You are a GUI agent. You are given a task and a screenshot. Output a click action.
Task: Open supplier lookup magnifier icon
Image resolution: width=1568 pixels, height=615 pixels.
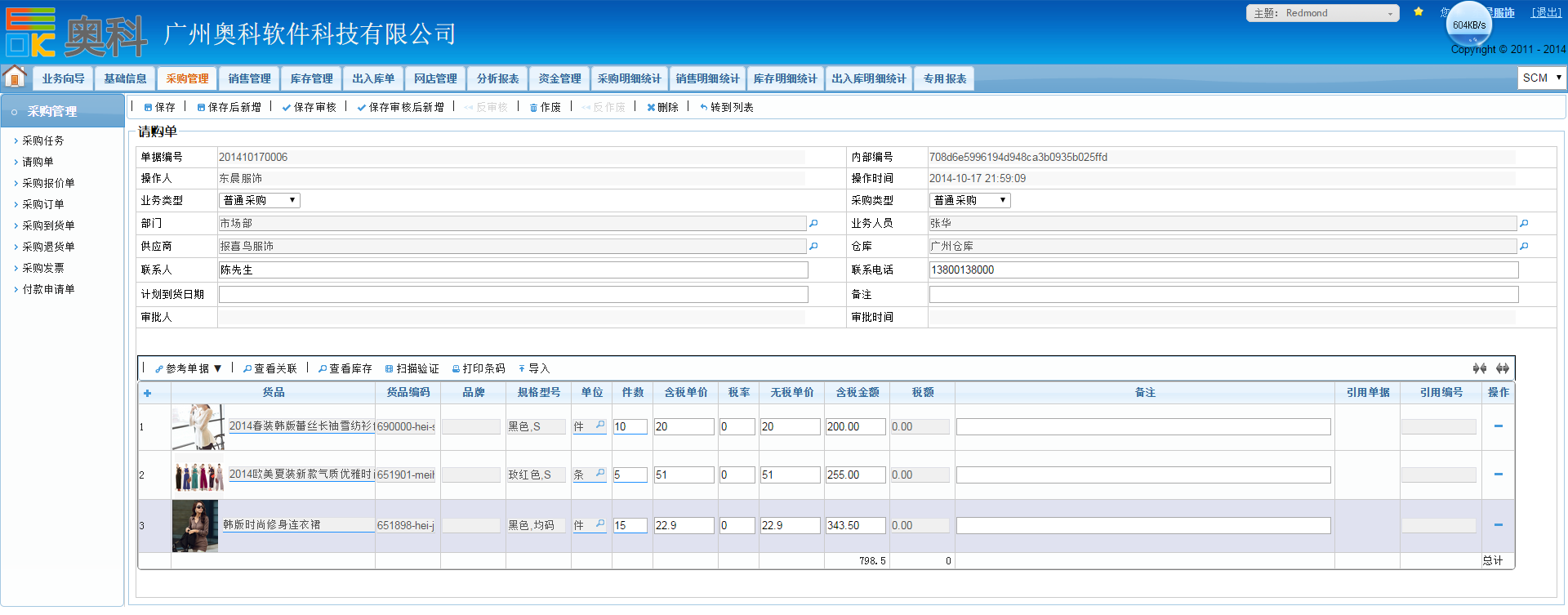pos(813,246)
